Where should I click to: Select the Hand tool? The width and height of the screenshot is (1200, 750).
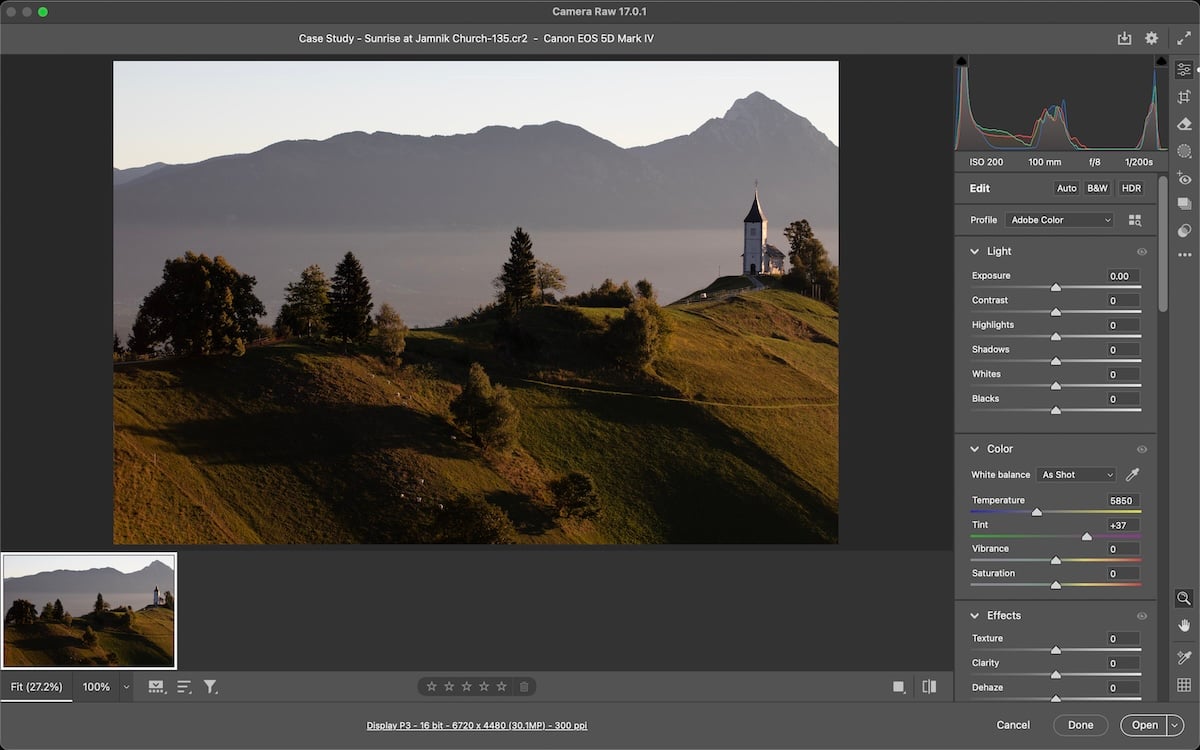click(1184, 627)
